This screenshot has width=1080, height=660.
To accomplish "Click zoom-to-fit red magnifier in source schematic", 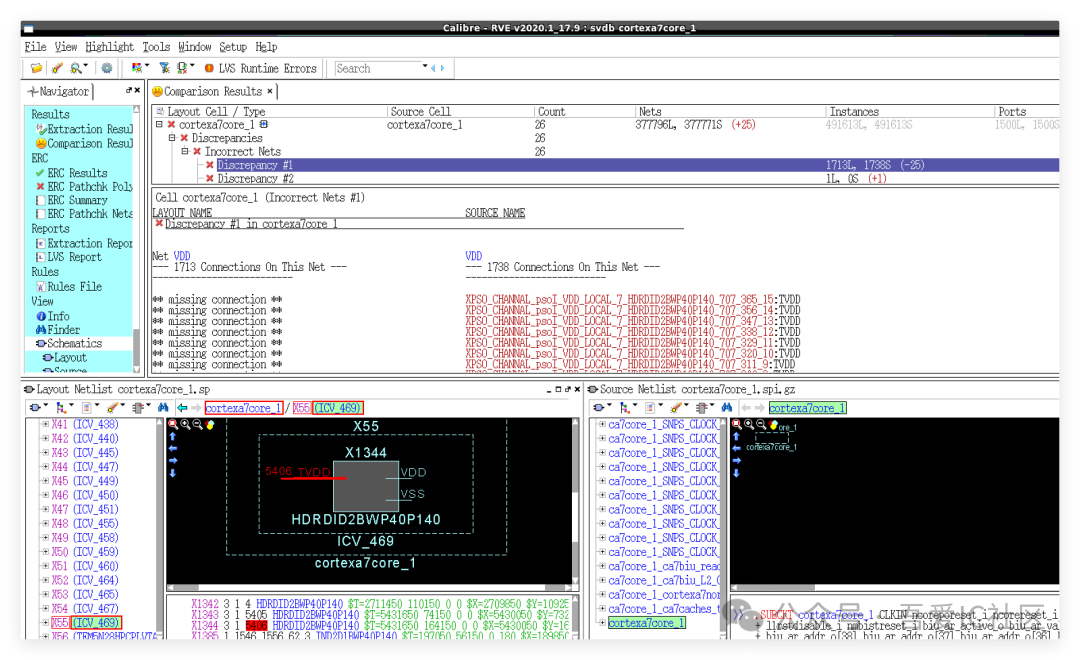I will [x=736, y=424].
